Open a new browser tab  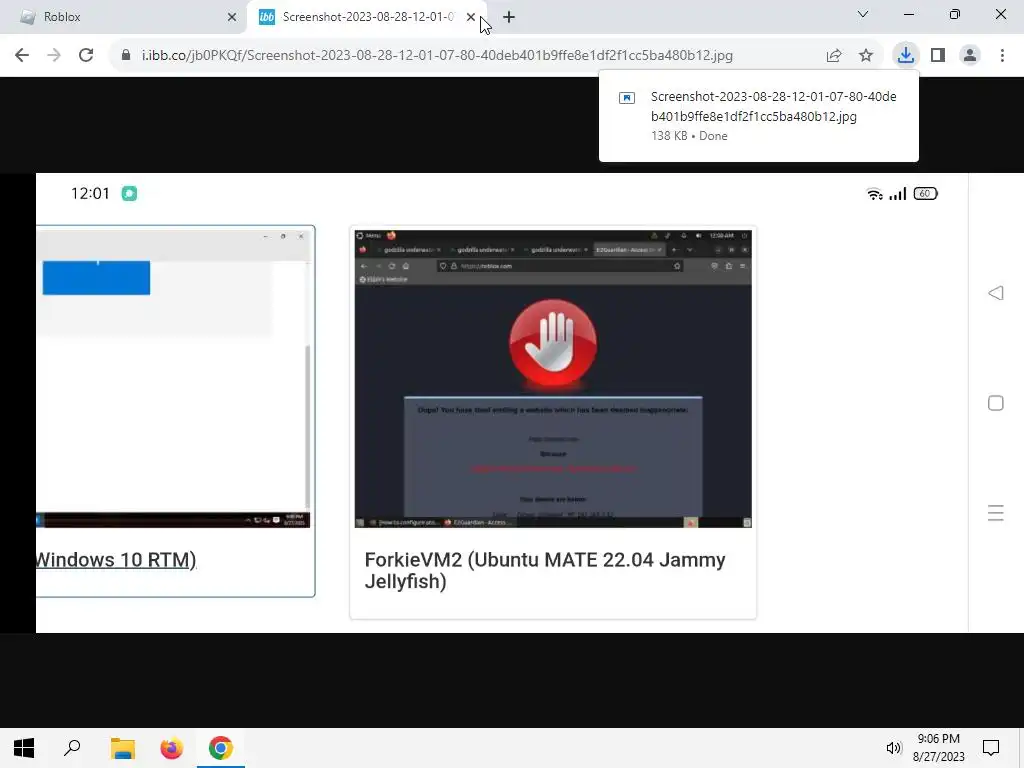click(x=509, y=17)
